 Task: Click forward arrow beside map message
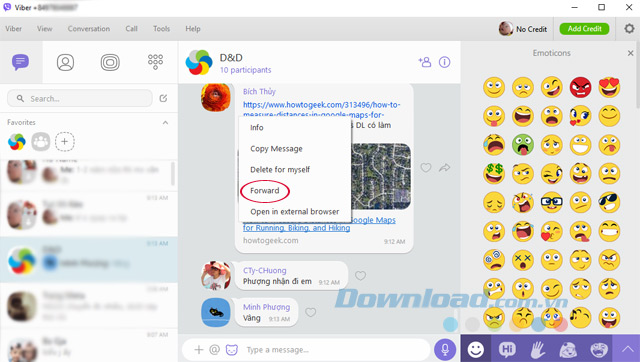click(444, 168)
